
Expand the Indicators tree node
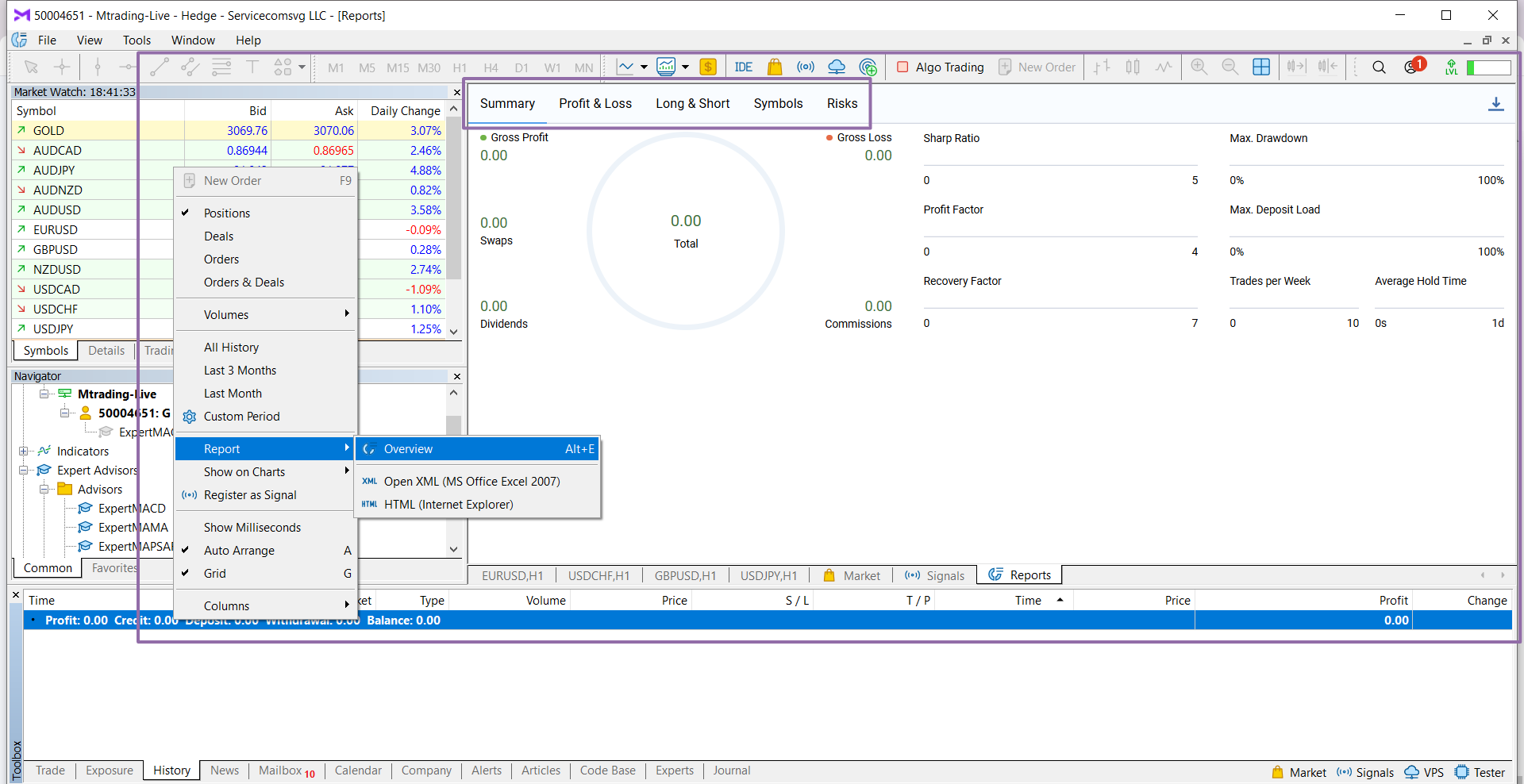pyautogui.click(x=24, y=451)
